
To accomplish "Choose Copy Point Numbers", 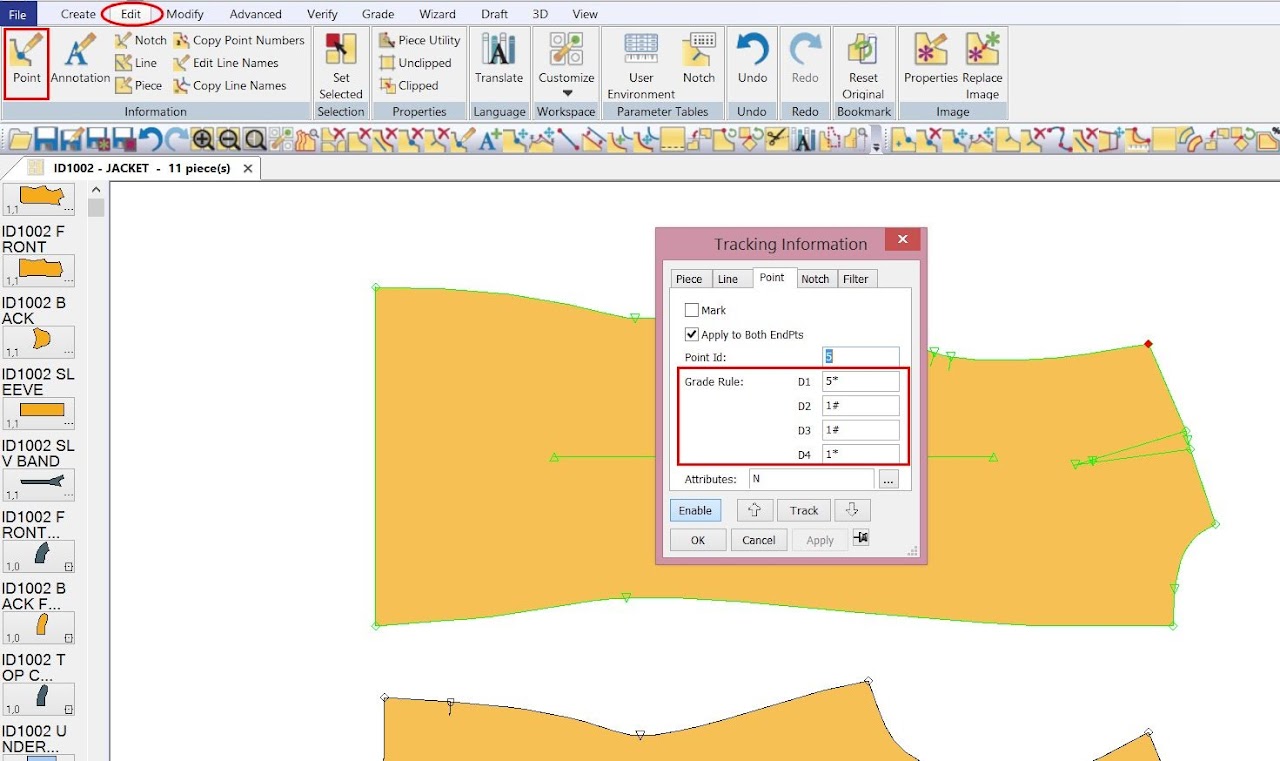I will point(239,40).
